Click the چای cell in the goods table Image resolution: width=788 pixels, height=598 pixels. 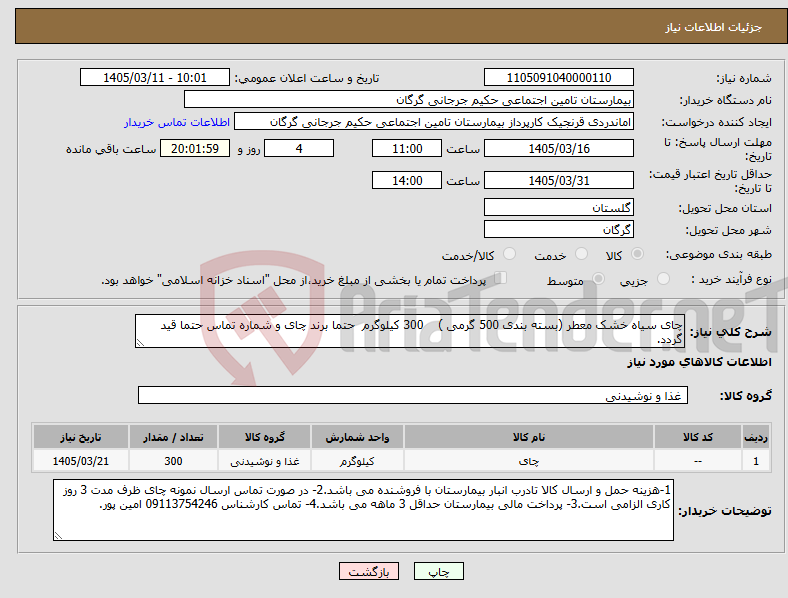point(529,461)
